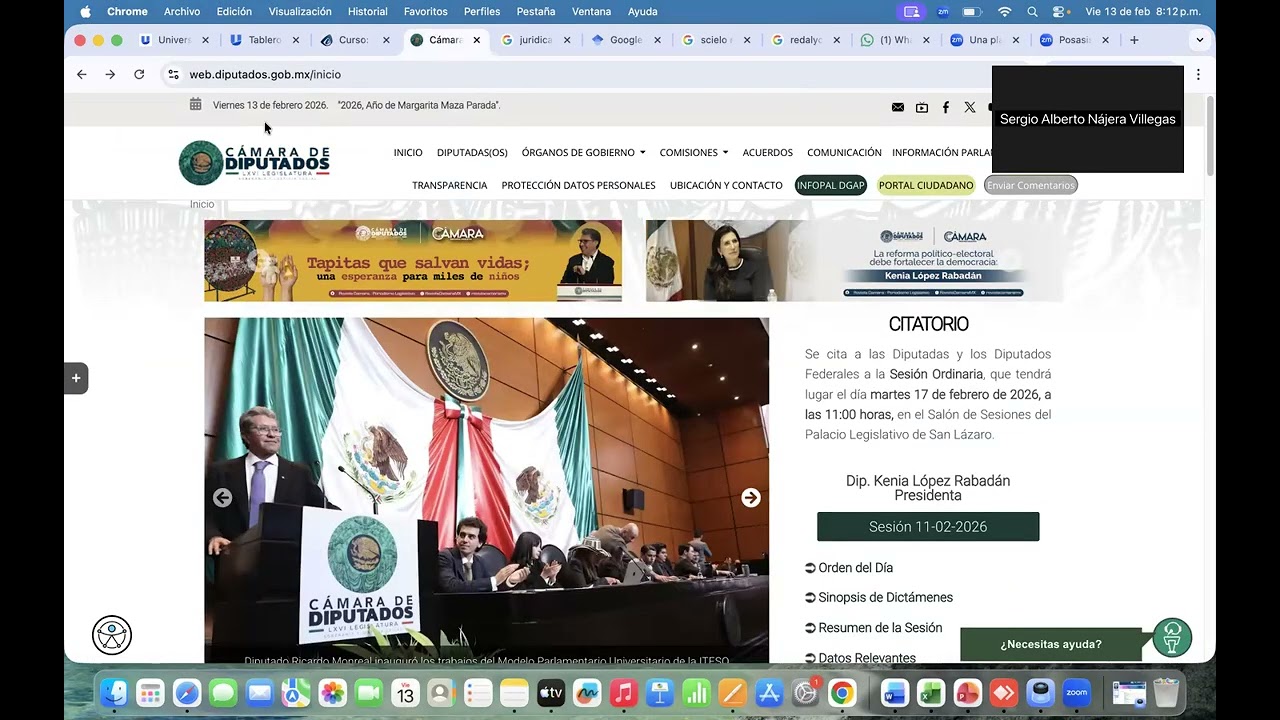Open the Comunicación nav item
Viewport: 1280px width, 720px height.
(x=844, y=153)
